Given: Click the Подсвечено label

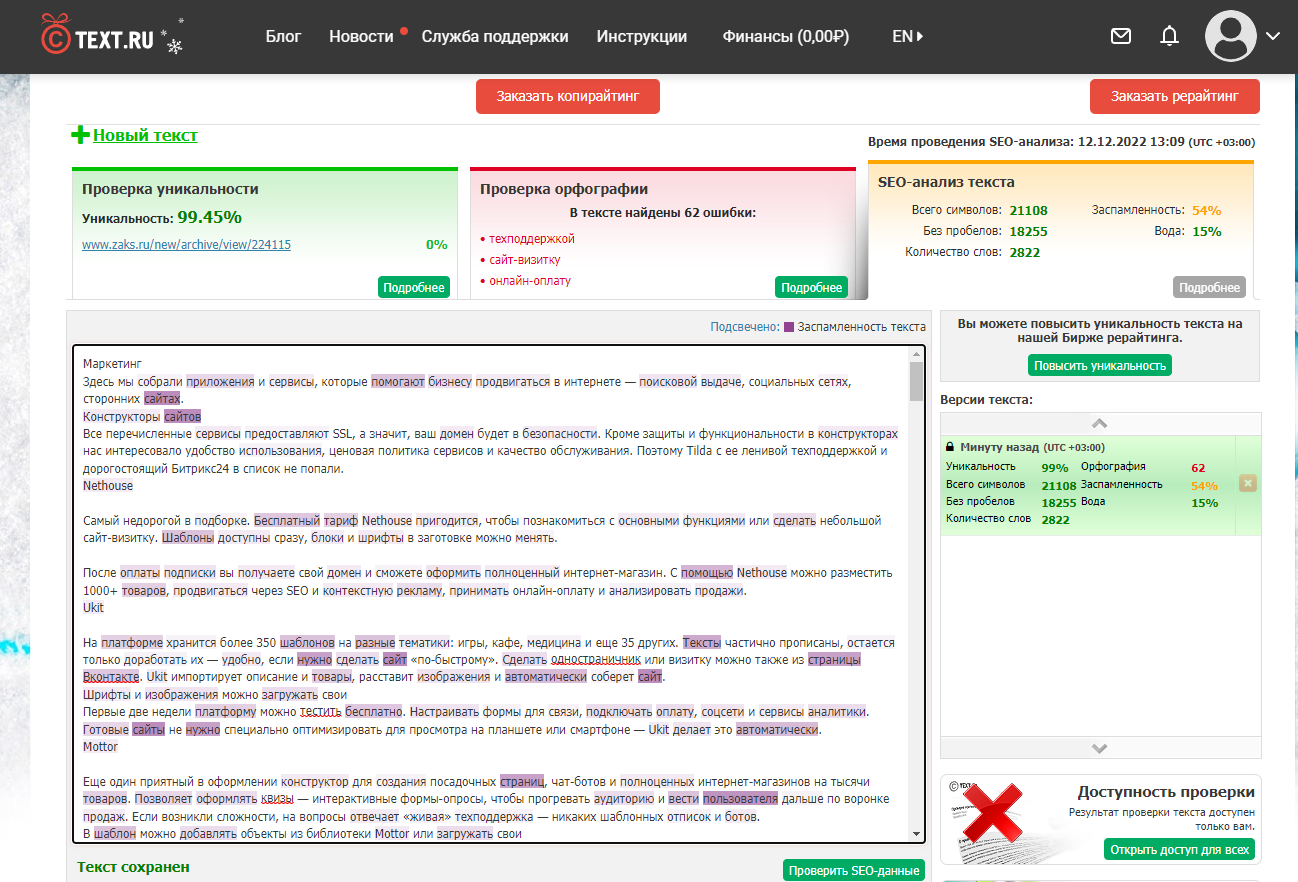Looking at the screenshot, I should point(744,327).
